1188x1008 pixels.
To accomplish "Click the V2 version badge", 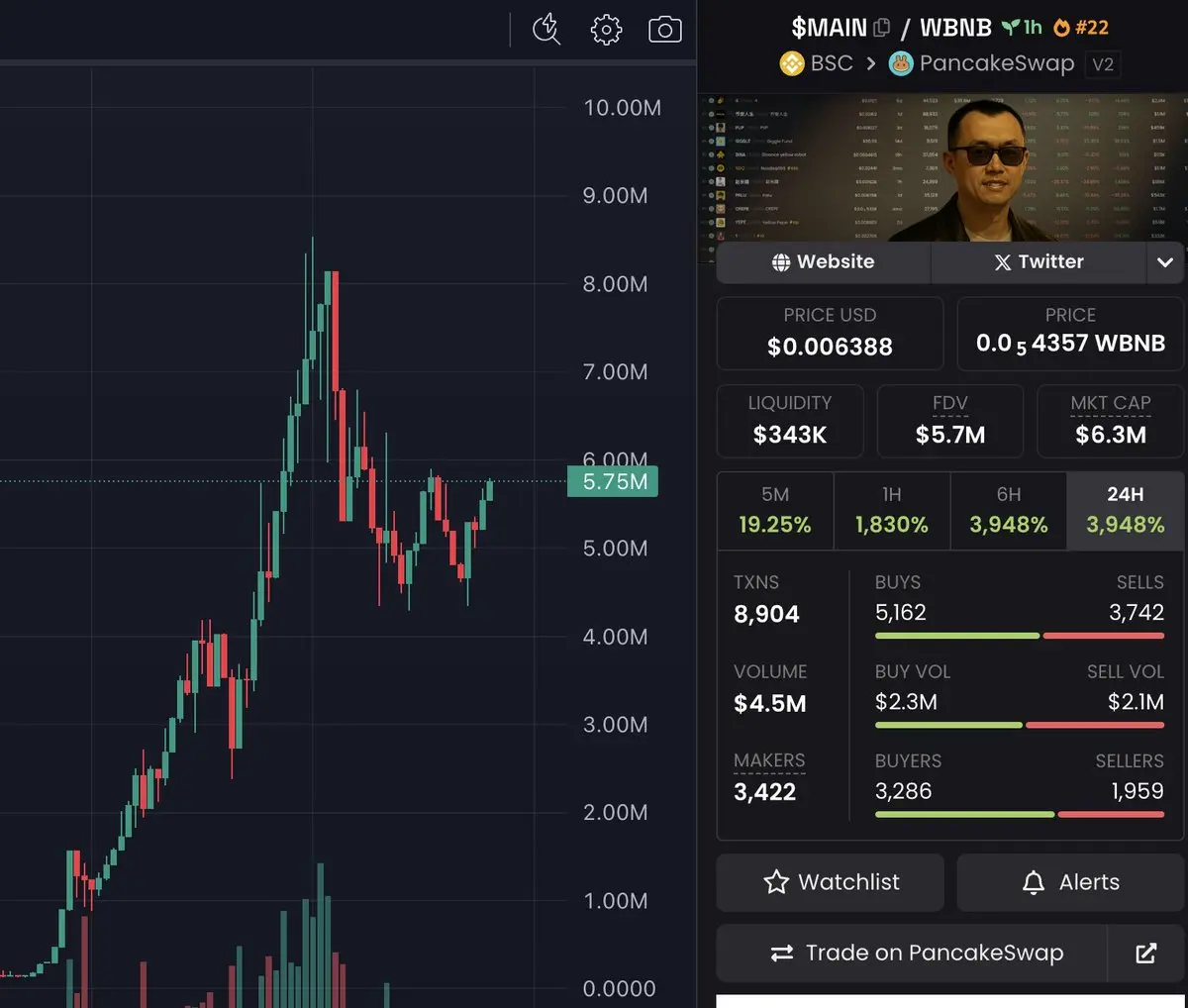I will click(x=1103, y=64).
